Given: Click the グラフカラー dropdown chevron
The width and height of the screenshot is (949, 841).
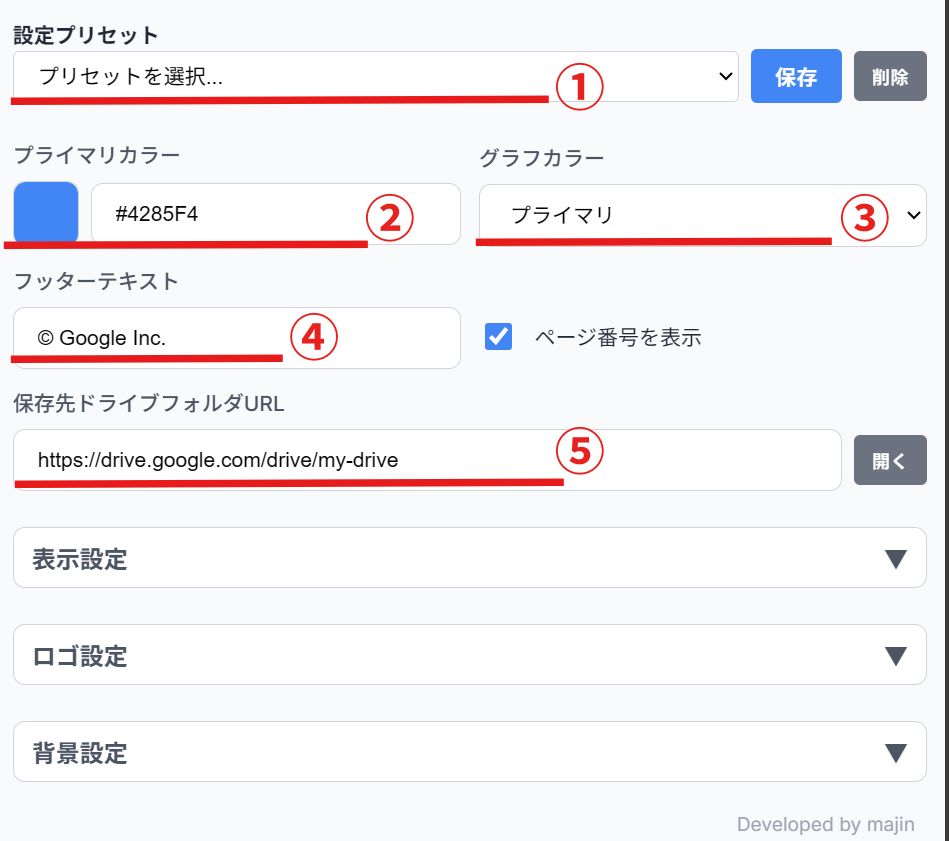Looking at the screenshot, I should coord(912,215).
